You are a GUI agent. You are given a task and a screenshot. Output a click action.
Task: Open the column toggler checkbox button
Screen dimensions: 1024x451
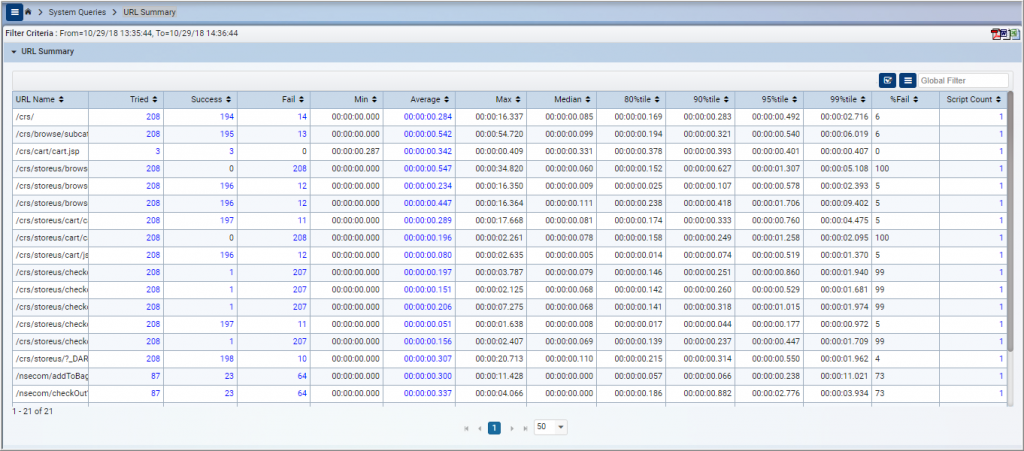(x=888, y=80)
